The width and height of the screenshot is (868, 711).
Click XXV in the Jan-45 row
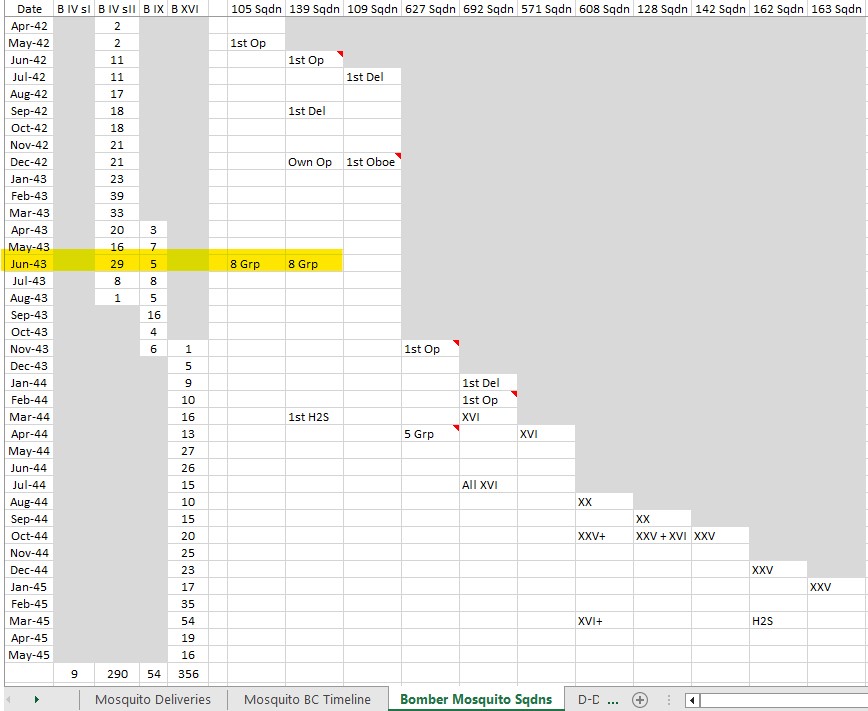click(837, 587)
